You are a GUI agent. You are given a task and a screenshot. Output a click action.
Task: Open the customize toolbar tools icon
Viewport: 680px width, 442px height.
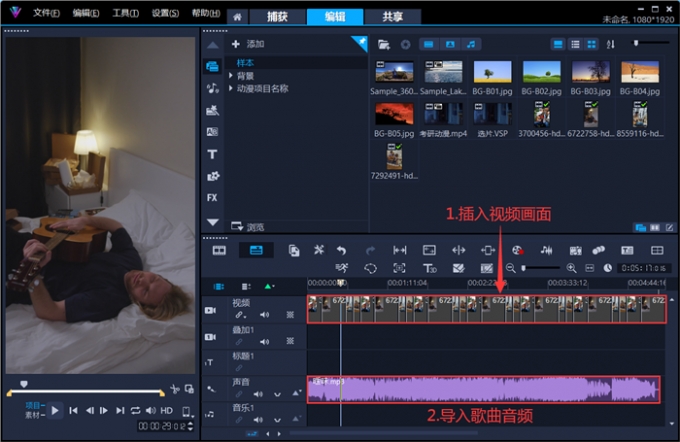tap(319, 250)
